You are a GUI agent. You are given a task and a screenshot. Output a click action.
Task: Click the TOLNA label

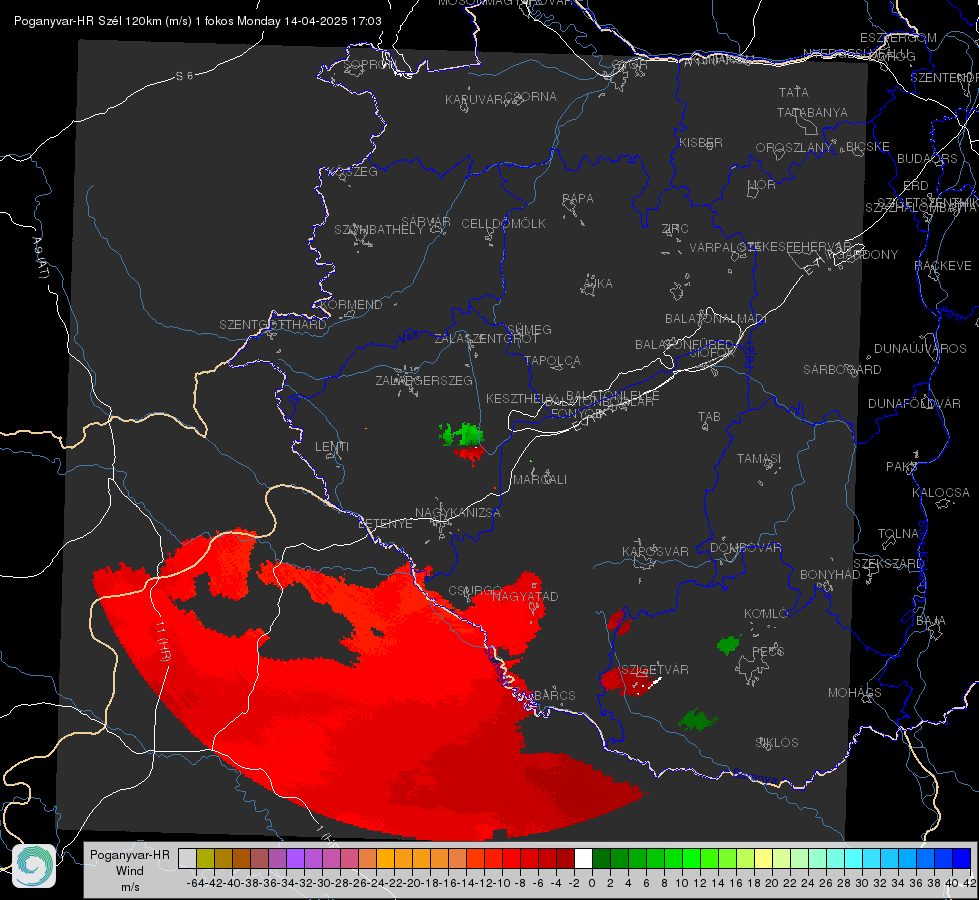click(x=898, y=534)
